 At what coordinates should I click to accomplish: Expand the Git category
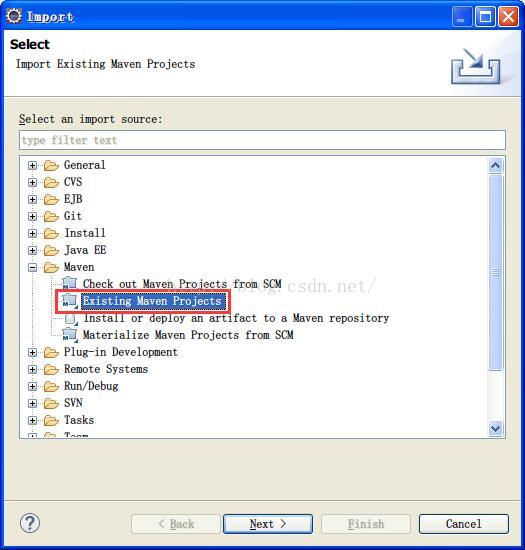(32, 216)
